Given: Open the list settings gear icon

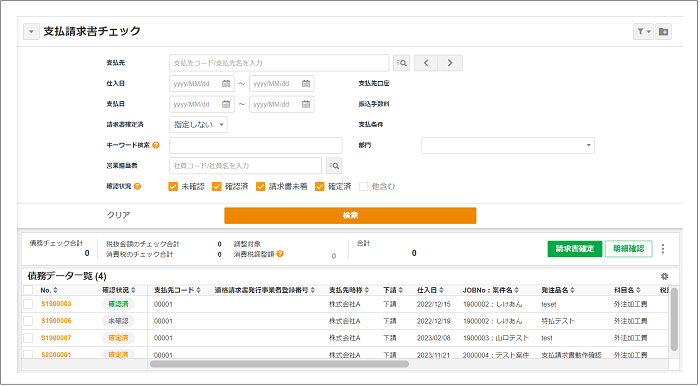Looking at the screenshot, I should tap(664, 276).
